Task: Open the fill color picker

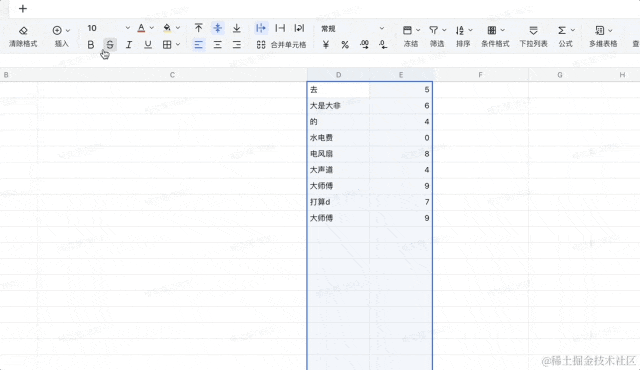Action: (167, 28)
